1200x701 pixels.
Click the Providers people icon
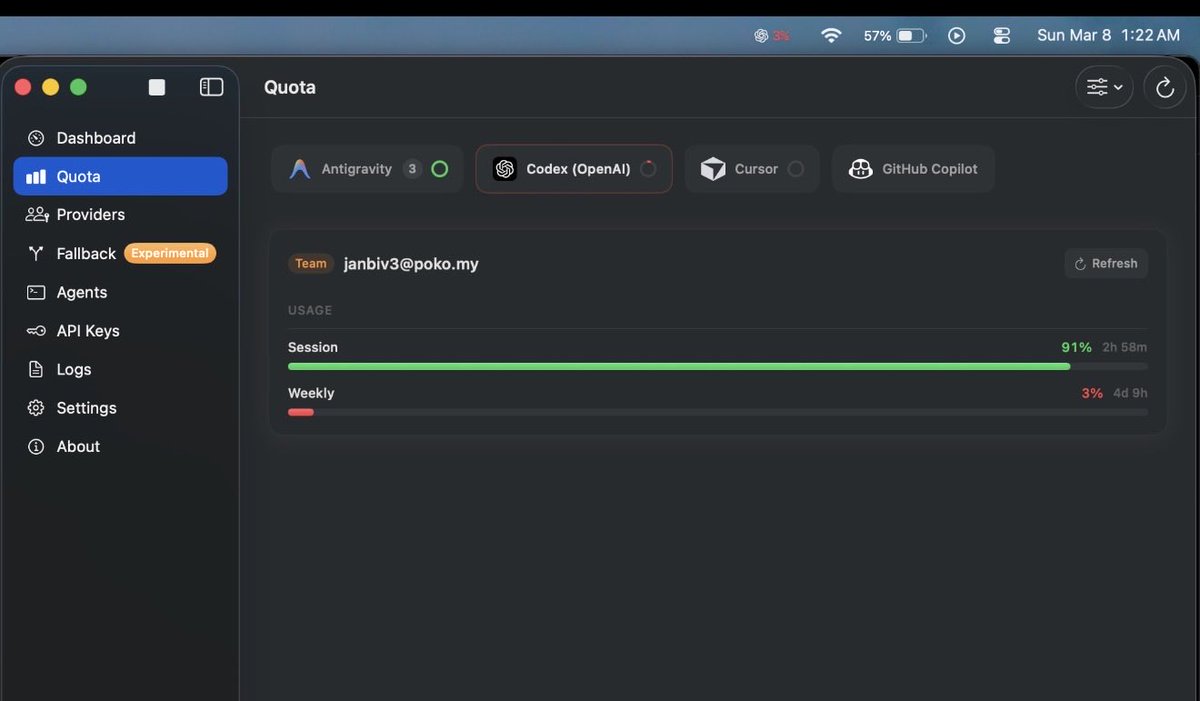37,215
